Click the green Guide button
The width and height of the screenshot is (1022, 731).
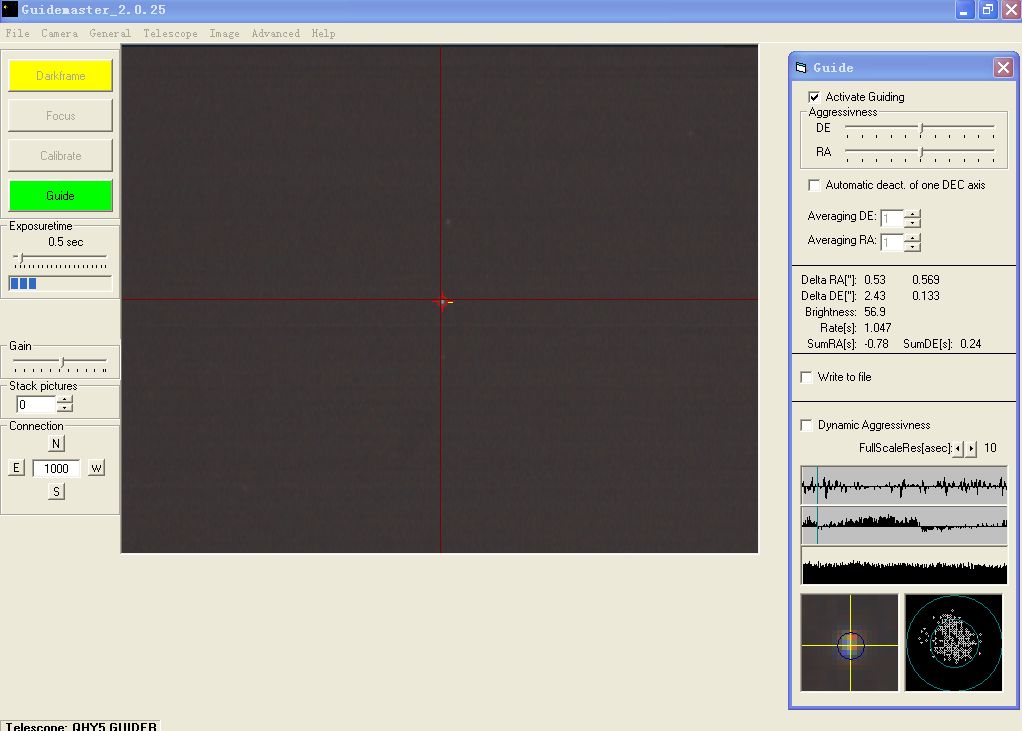[60, 195]
